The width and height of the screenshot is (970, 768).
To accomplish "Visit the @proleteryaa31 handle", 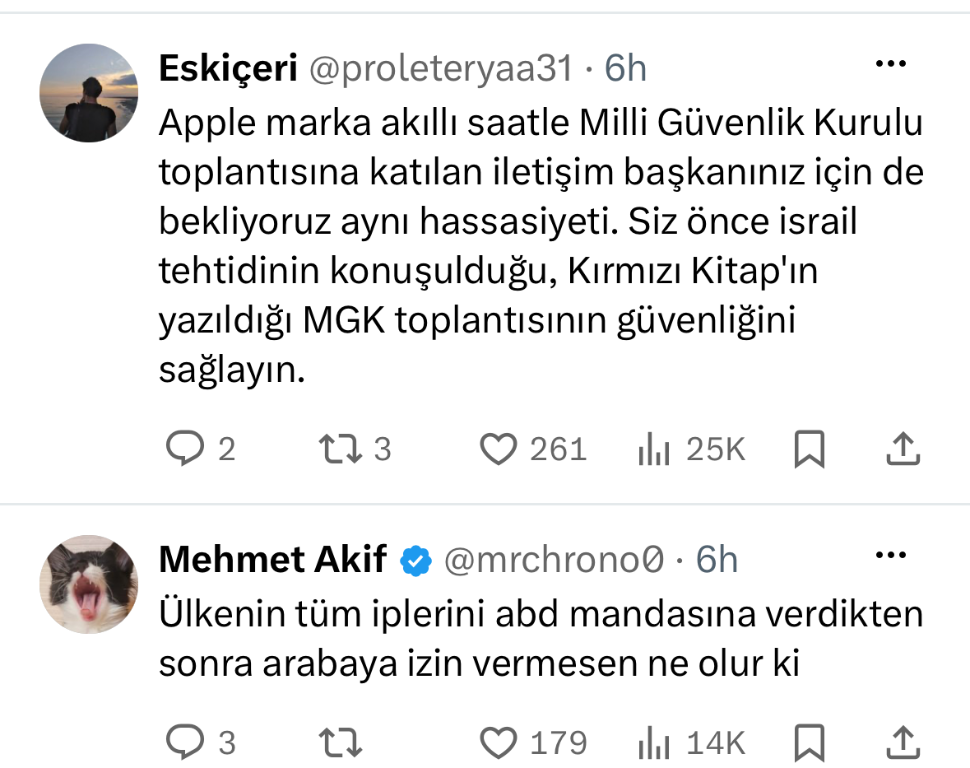I will [x=441, y=68].
